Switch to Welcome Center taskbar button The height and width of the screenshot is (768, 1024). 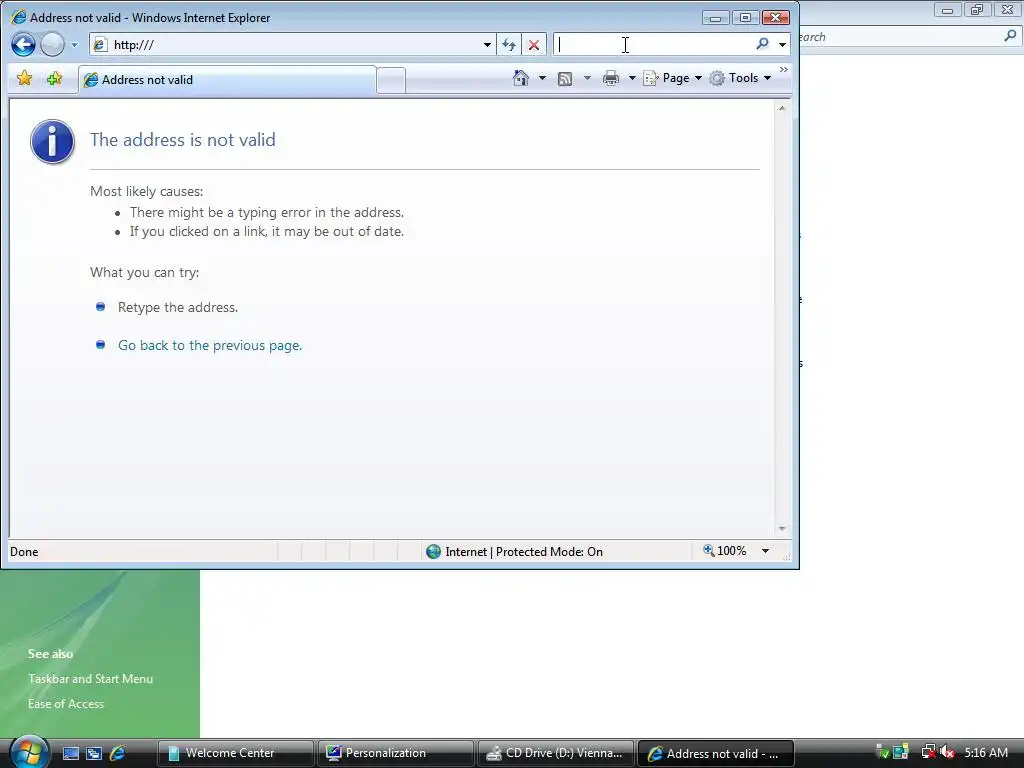click(x=235, y=753)
